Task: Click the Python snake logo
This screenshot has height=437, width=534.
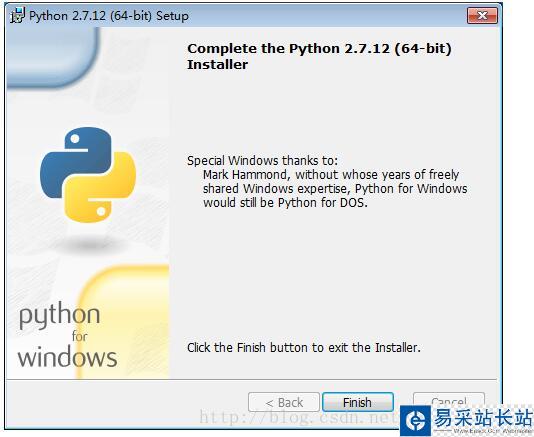Action: pos(88,175)
